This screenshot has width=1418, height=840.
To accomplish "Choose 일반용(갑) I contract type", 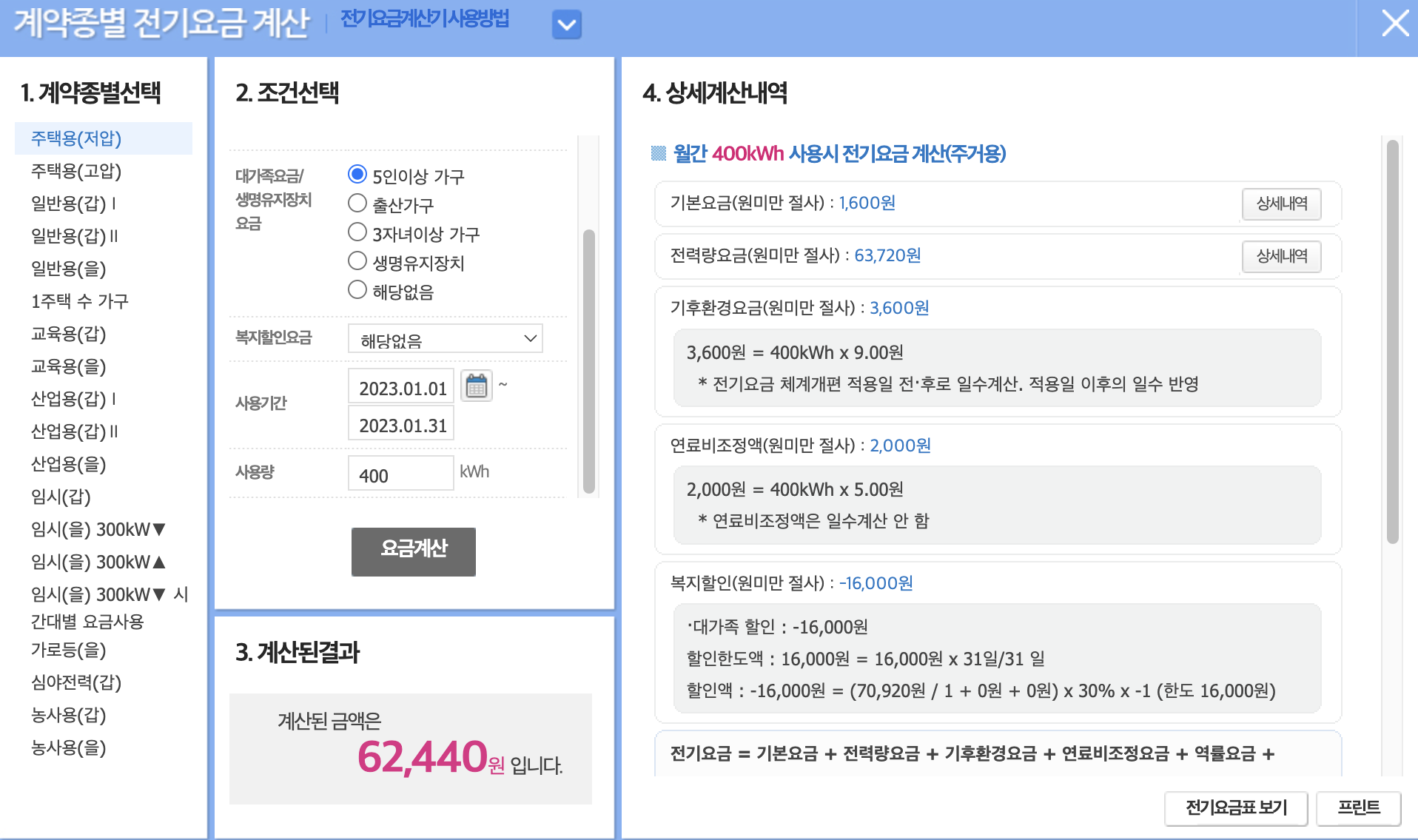I will (74, 204).
